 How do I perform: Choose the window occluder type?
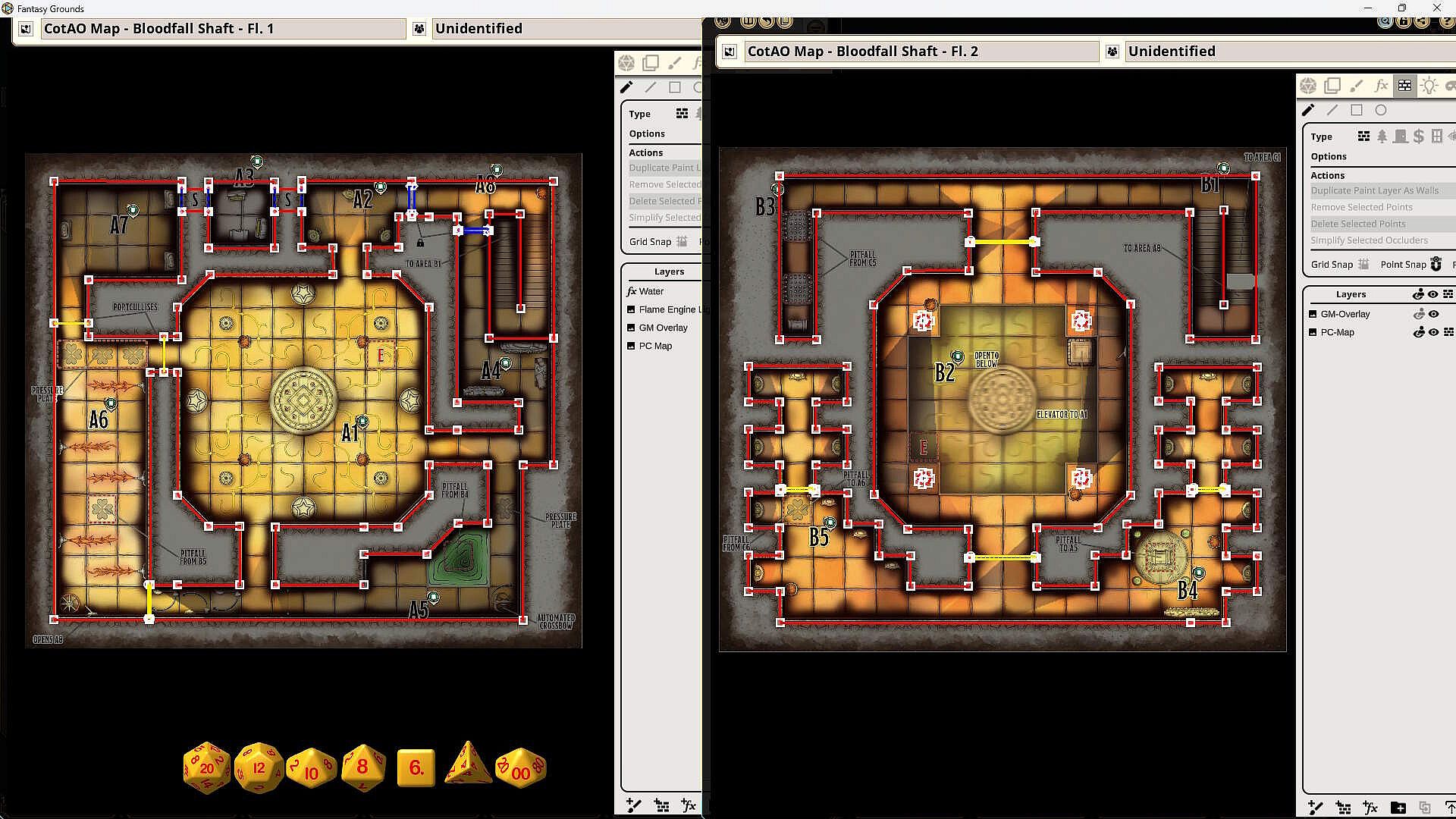(x=1437, y=136)
